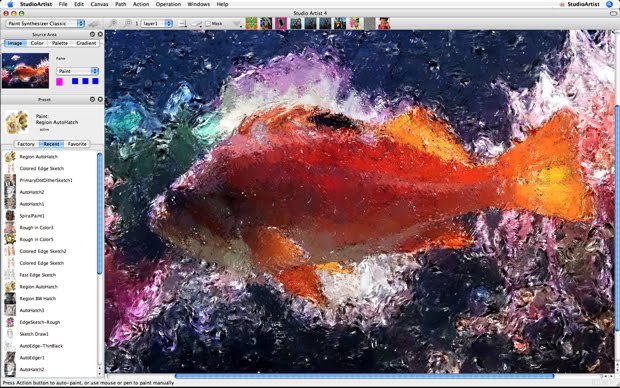Select the Rough in Color5 preset
Image resolution: width=620 pixels, height=388 pixels.
49,240
